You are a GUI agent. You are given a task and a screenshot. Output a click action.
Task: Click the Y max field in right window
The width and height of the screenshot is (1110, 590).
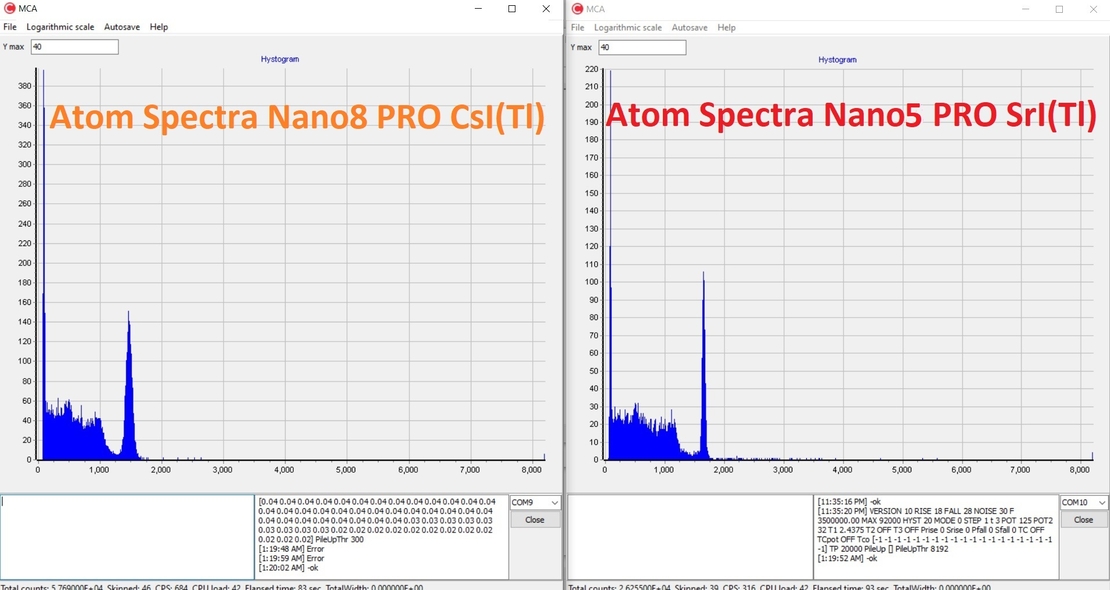[642, 47]
